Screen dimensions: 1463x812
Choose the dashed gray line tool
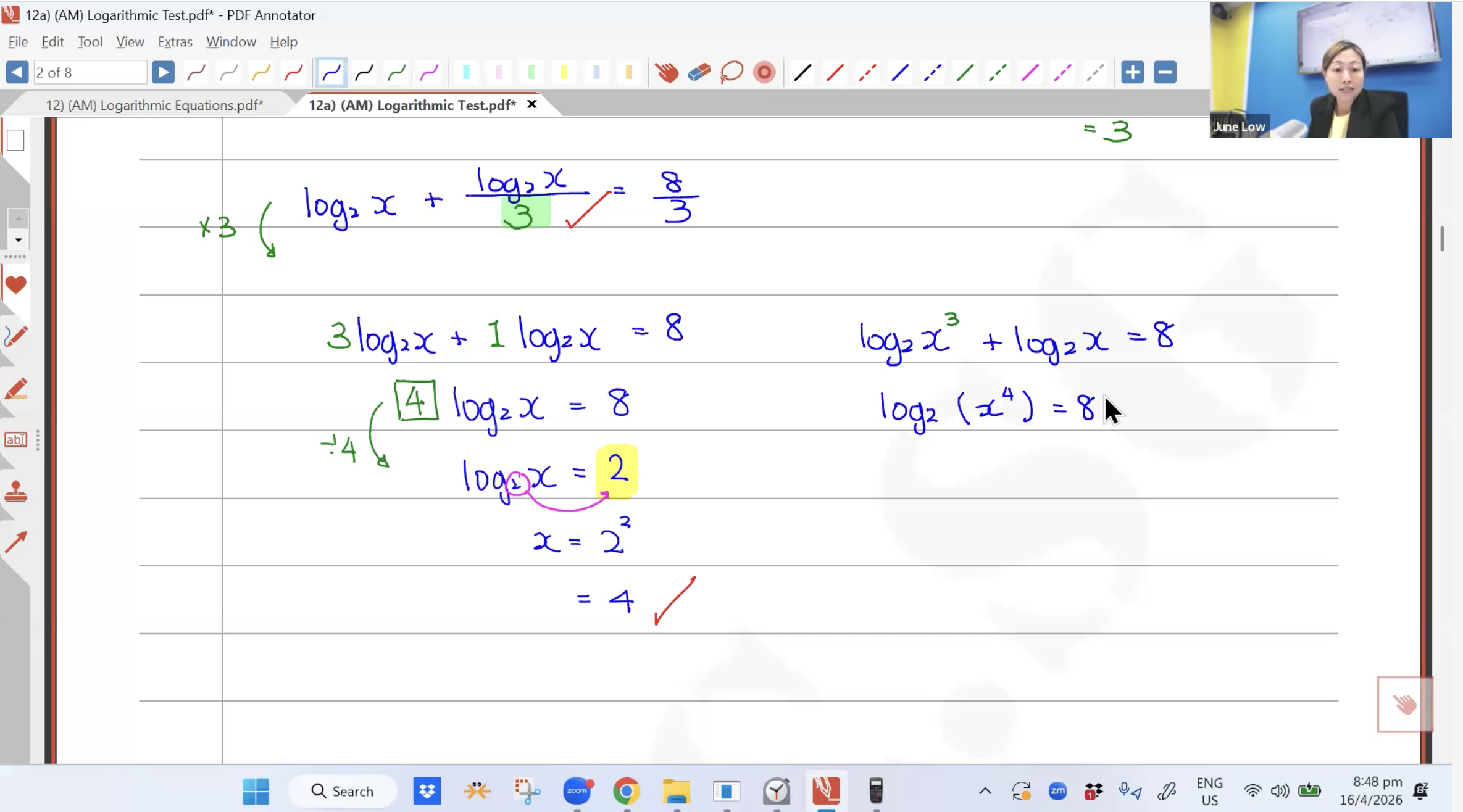[x=1095, y=73]
